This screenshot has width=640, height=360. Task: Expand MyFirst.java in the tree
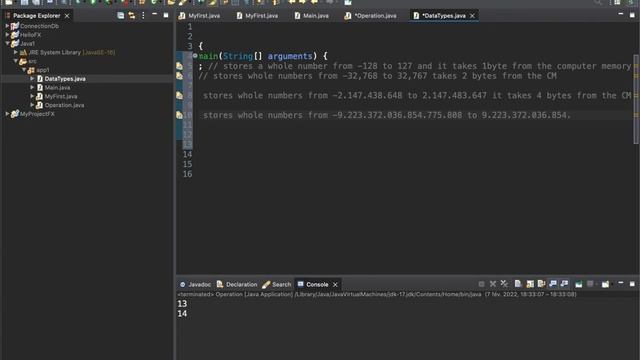point(32,96)
